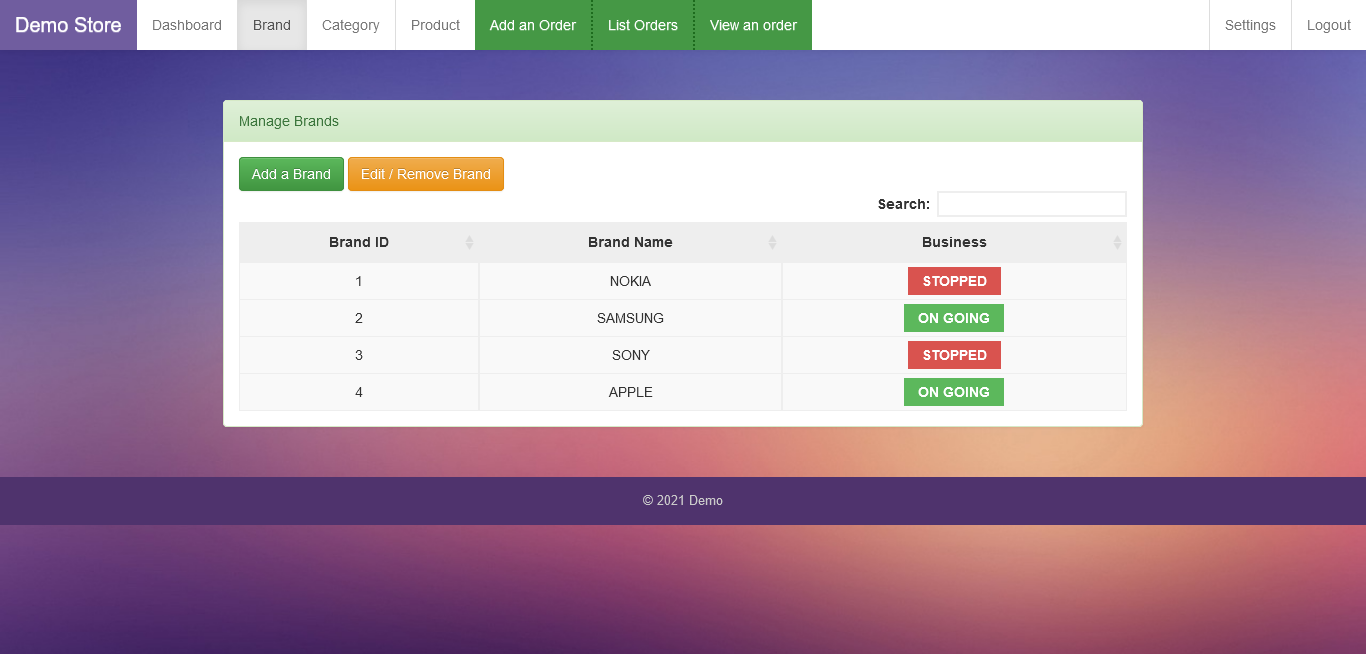Go to Category page
1366x654 pixels.
pyautogui.click(x=351, y=25)
